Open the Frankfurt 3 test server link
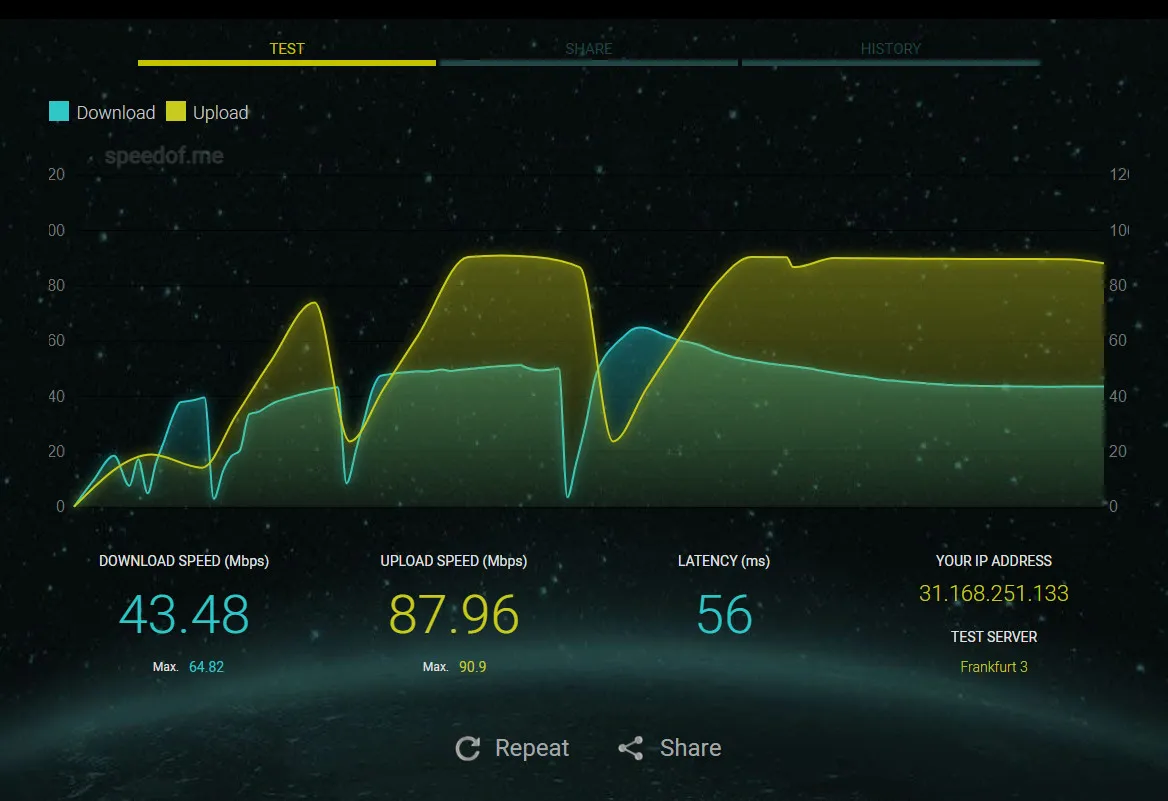 (x=993, y=666)
